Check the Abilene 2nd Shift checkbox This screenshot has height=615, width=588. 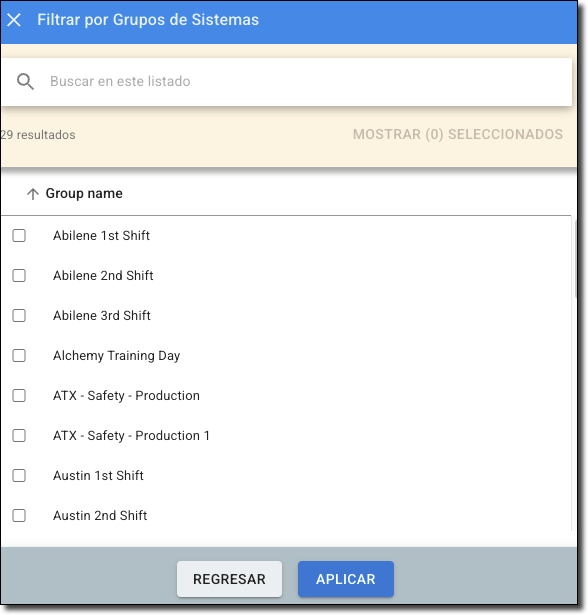click(x=19, y=276)
